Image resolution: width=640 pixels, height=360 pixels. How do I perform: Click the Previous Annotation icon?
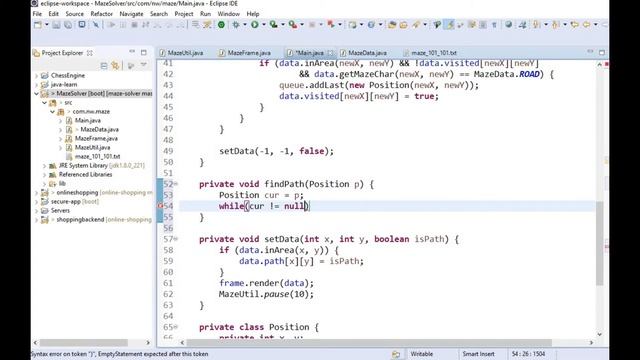[x=556, y=25]
